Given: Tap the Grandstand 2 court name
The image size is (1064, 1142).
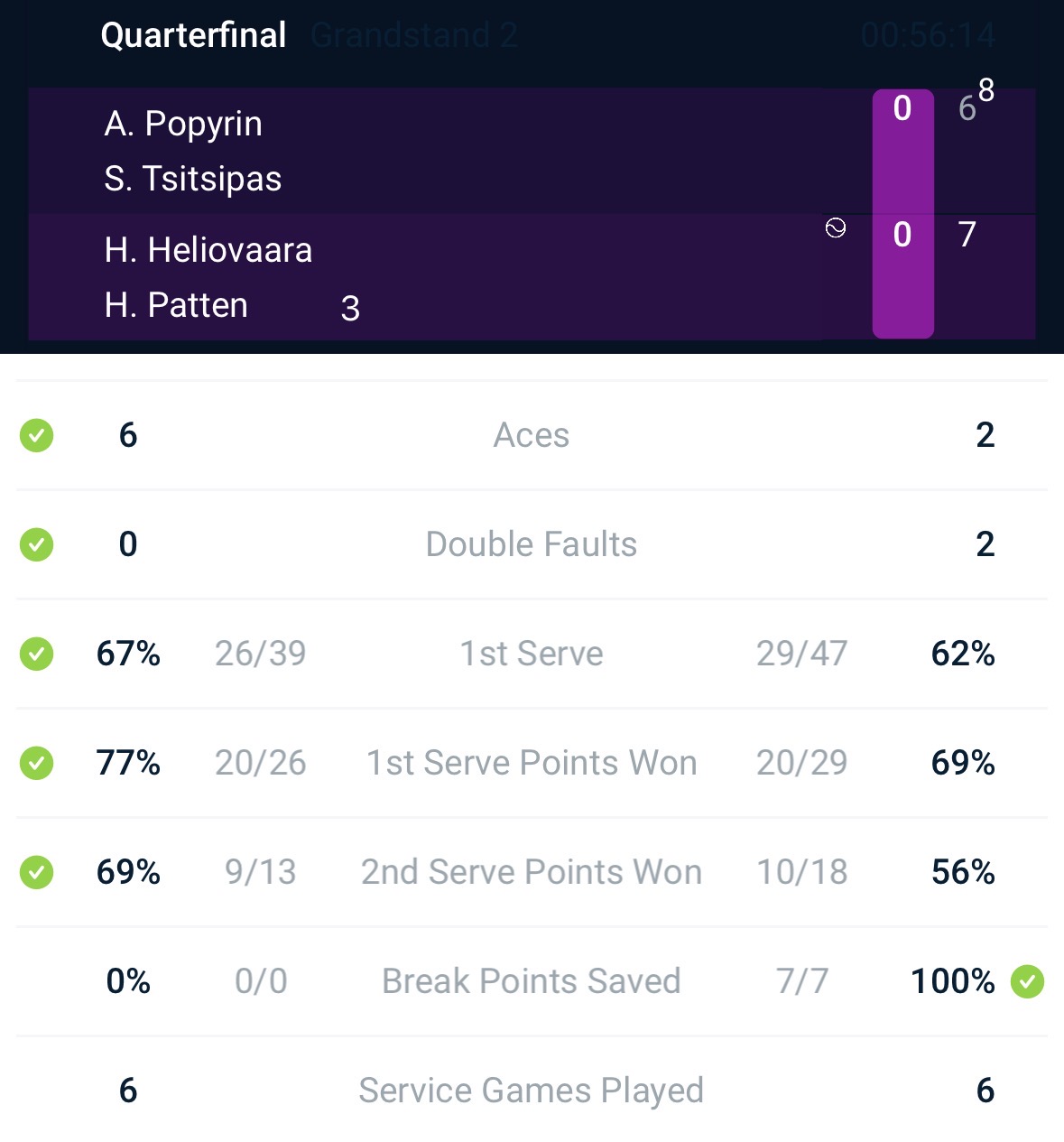Looking at the screenshot, I should (x=414, y=35).
